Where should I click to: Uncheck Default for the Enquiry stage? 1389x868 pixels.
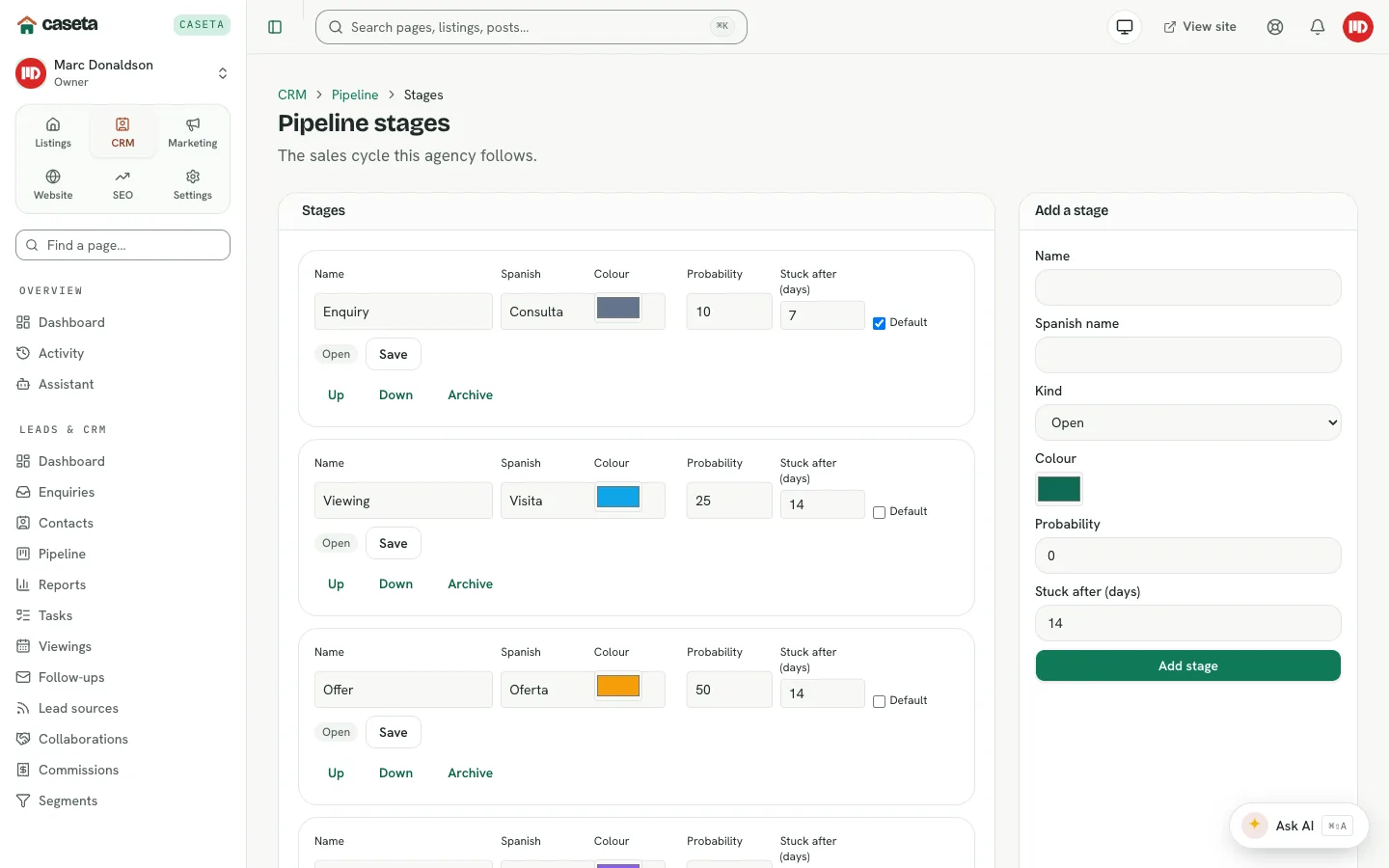(879, 323)
